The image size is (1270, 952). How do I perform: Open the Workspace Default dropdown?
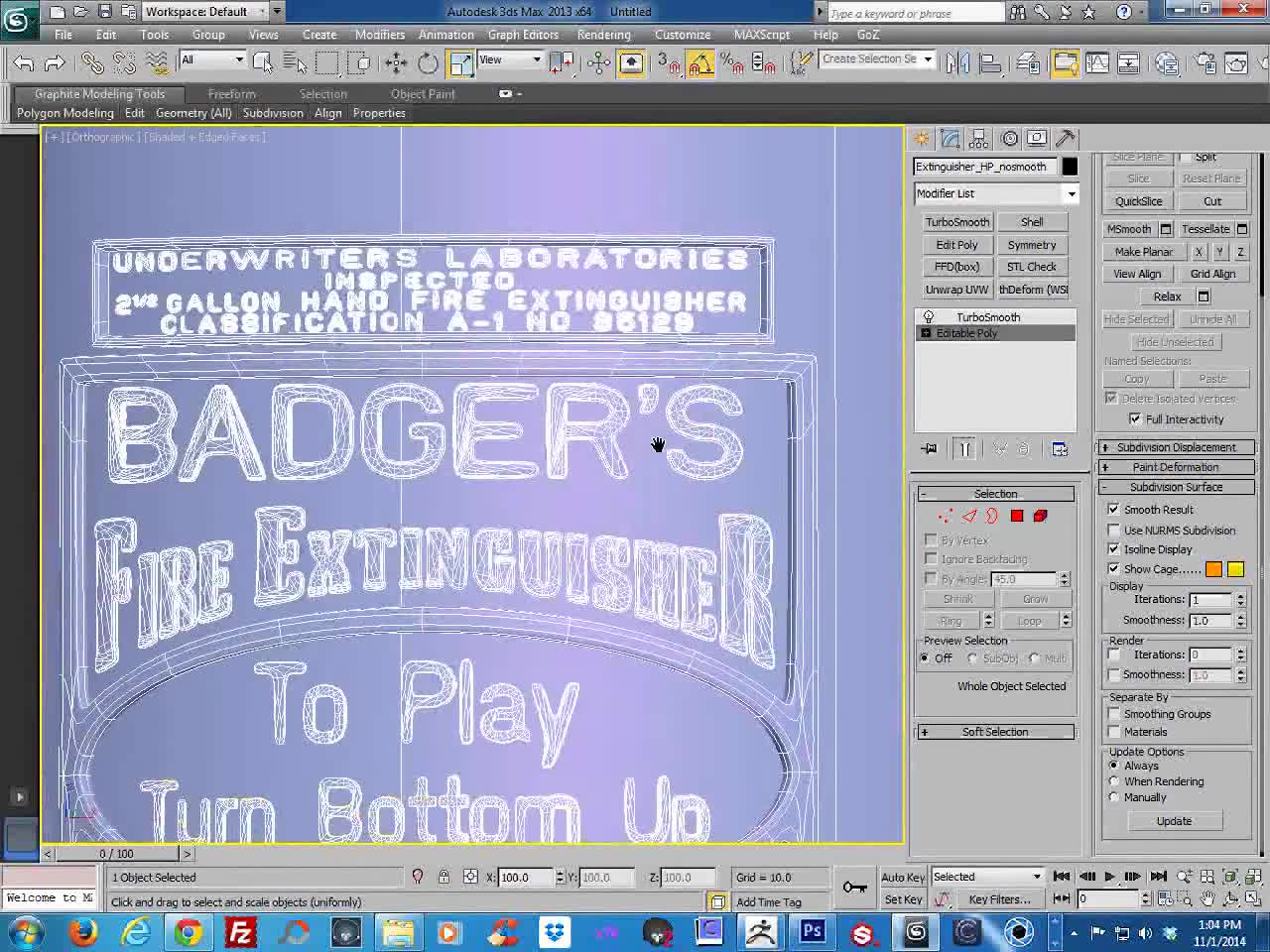212,11
